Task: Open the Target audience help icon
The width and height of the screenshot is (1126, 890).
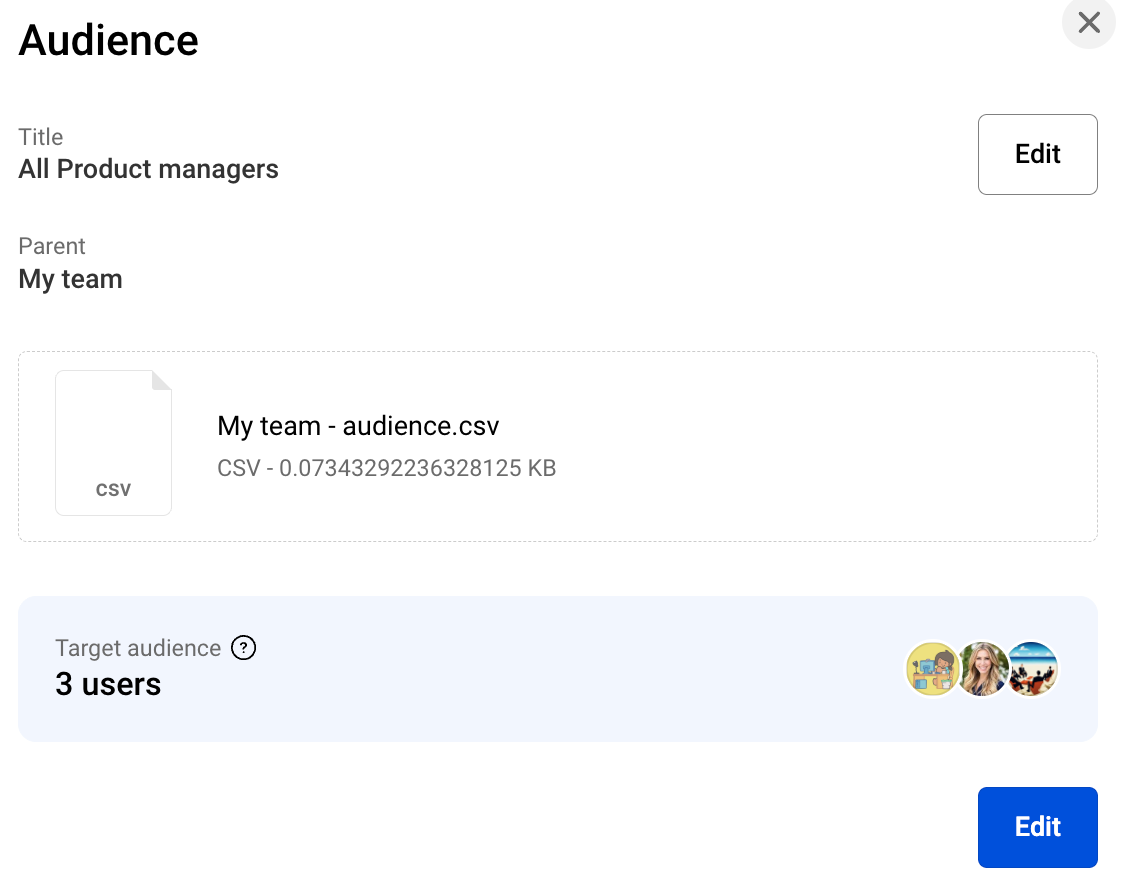Action: (x=243, y=648)
